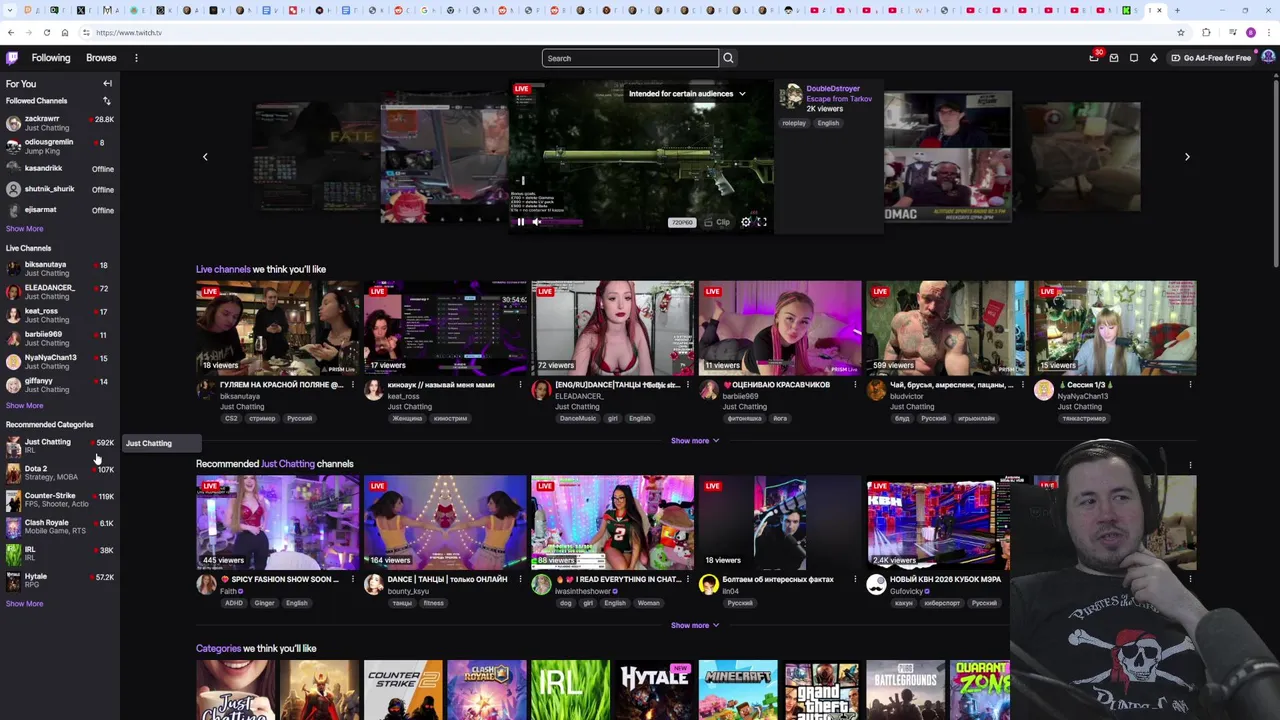The width and height of the screenshot is (1280, 720).
Task: Expand Show more under Live channels
Action: point(695,441)
